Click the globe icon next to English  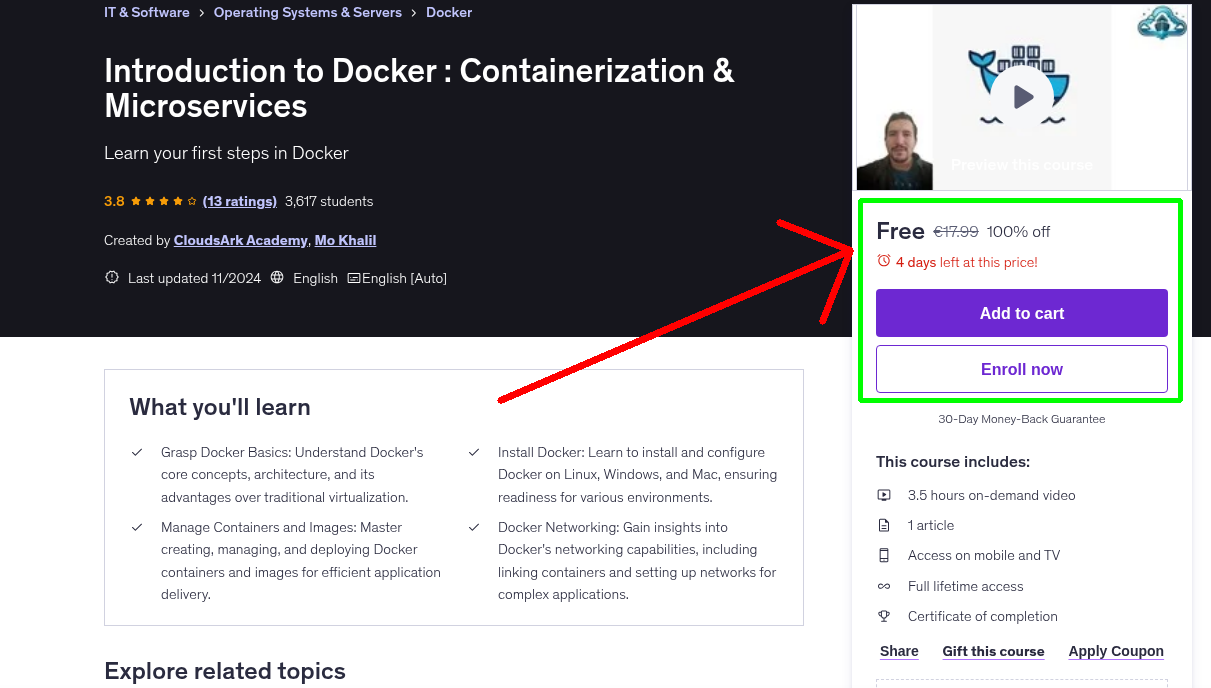[x=276, y=277]
